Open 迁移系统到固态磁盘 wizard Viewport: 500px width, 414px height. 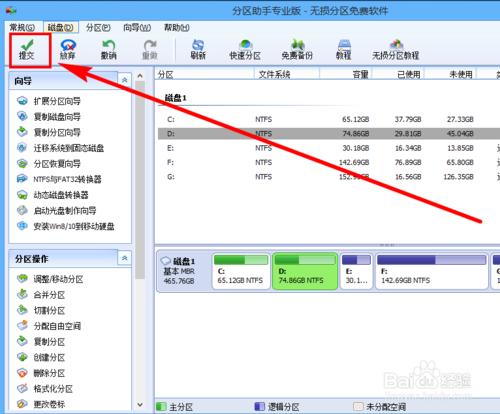(60, 148)
